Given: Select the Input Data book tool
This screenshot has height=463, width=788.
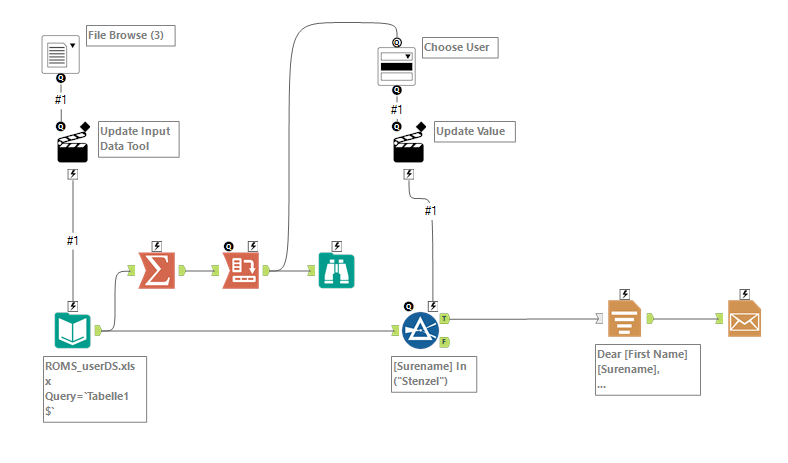Looking at the screenshot, I should point(72,330).
